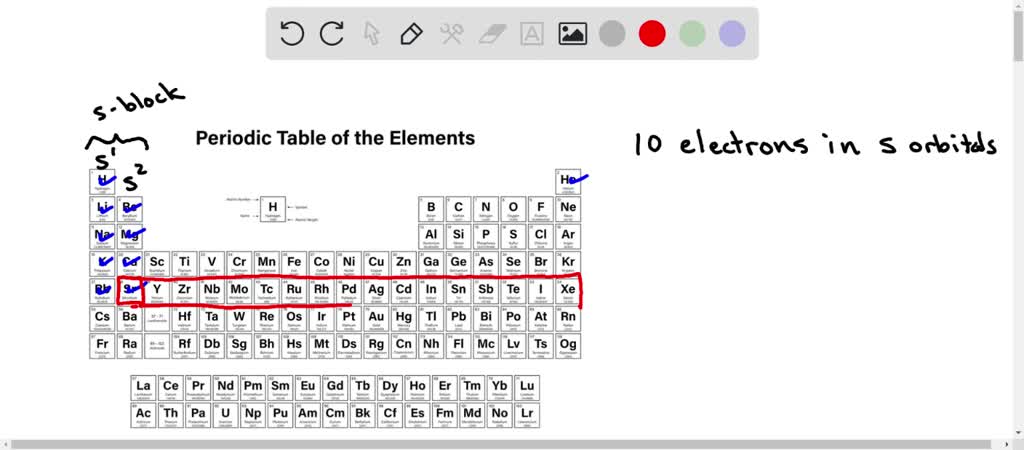The height and width of the screenshot is (450, 1024).
Task: Click the Lr cell in actinide row
Action: tap(527, 414)
